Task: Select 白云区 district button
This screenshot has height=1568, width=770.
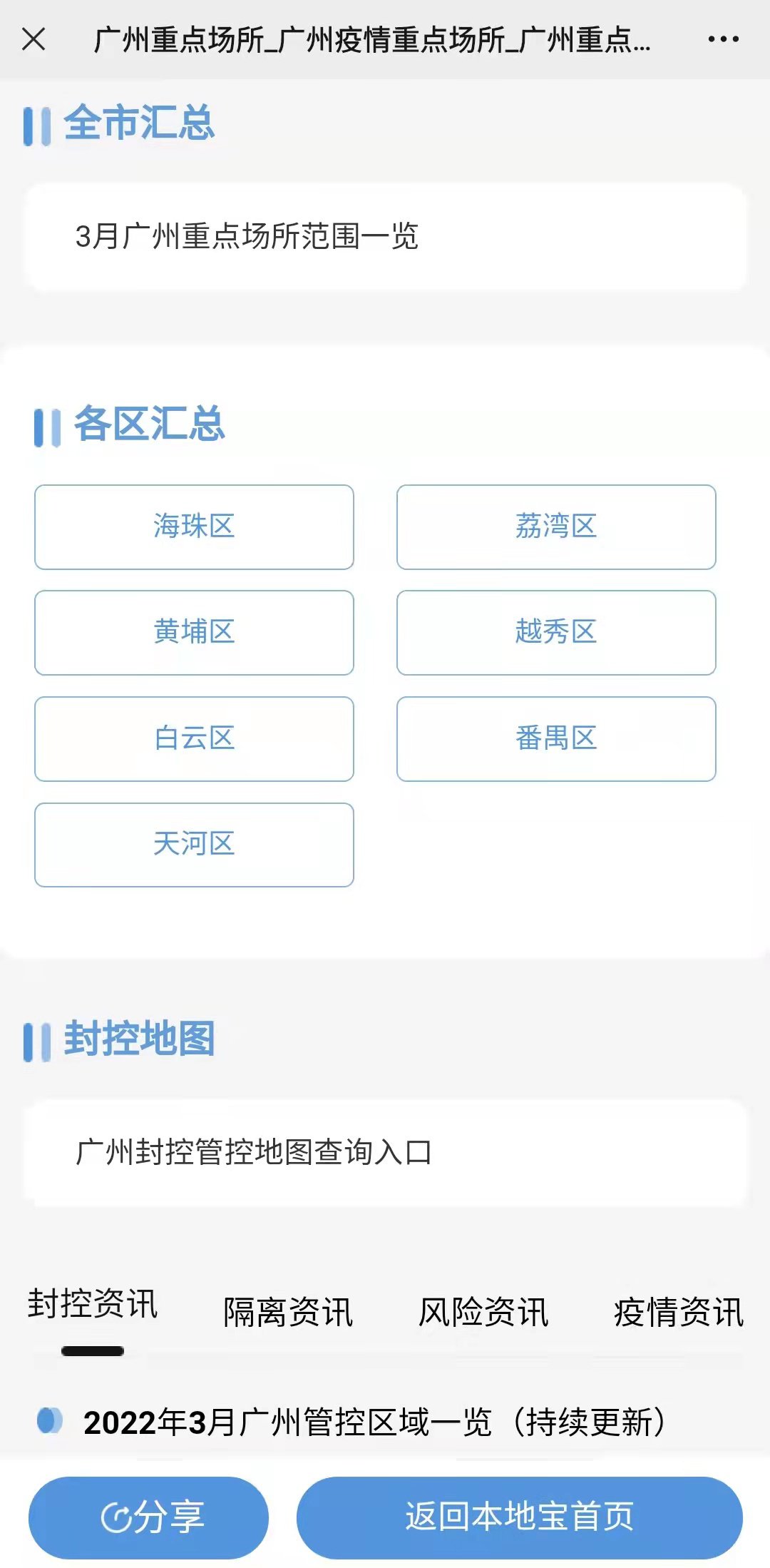Action: 194,739
